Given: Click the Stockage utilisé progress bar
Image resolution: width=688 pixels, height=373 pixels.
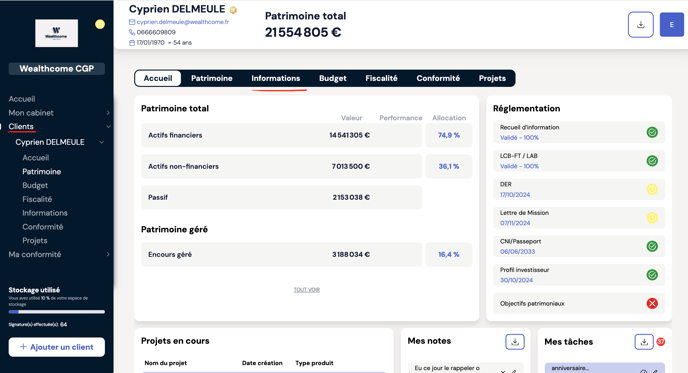Looking at the screenshot, I should pos(57,312).
